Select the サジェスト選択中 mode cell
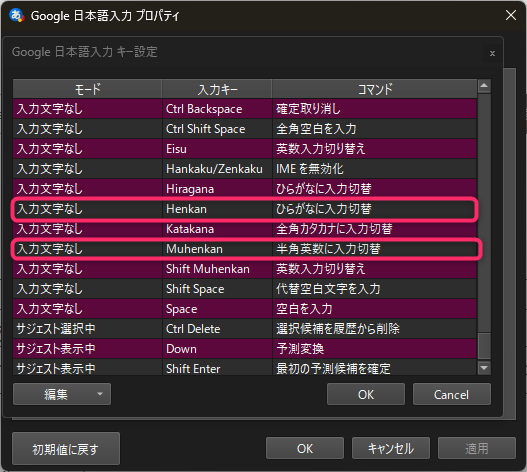The height and width of the screenshot is (472, 527). 87,329
